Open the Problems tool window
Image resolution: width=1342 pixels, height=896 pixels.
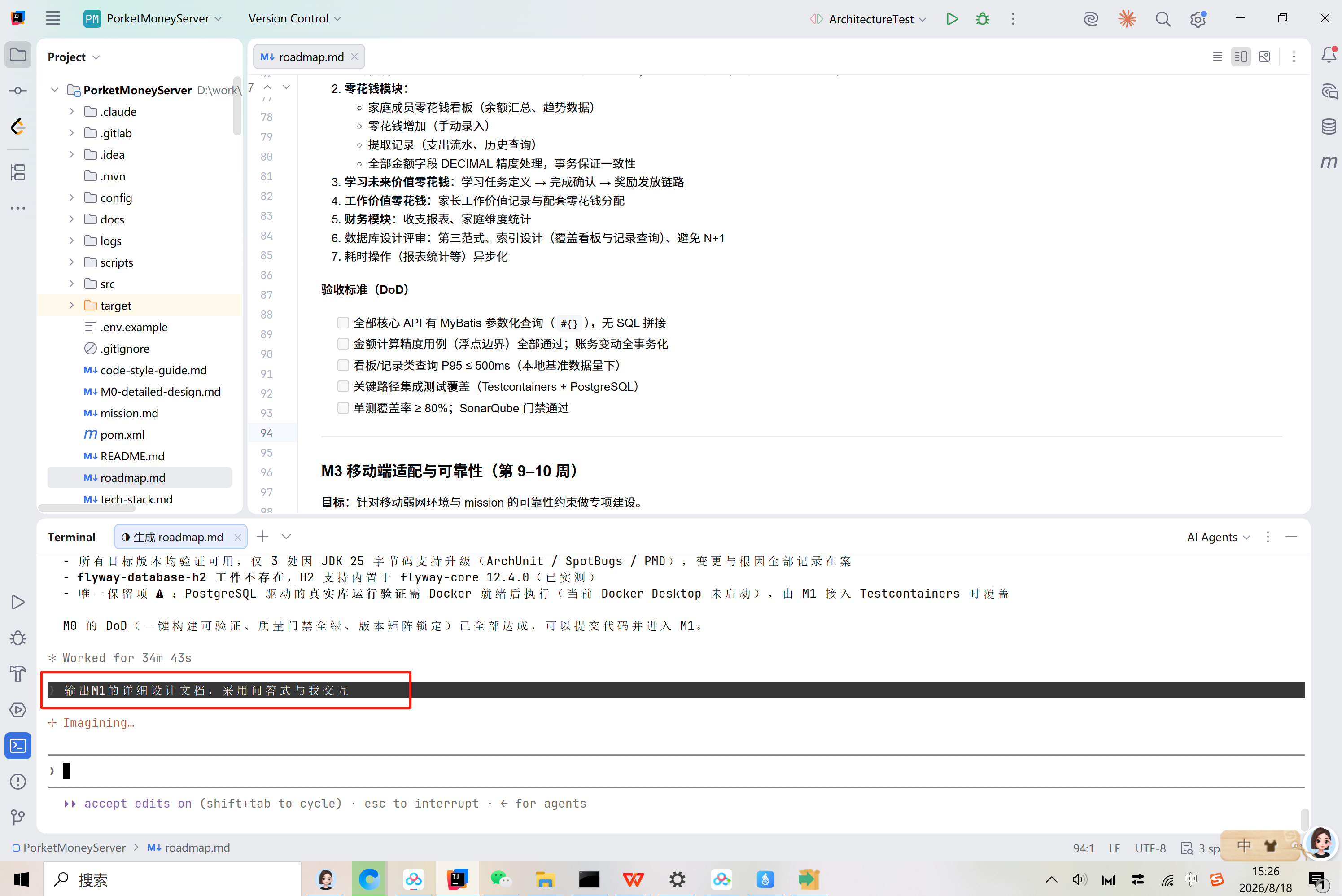click(x=17, y=781)
